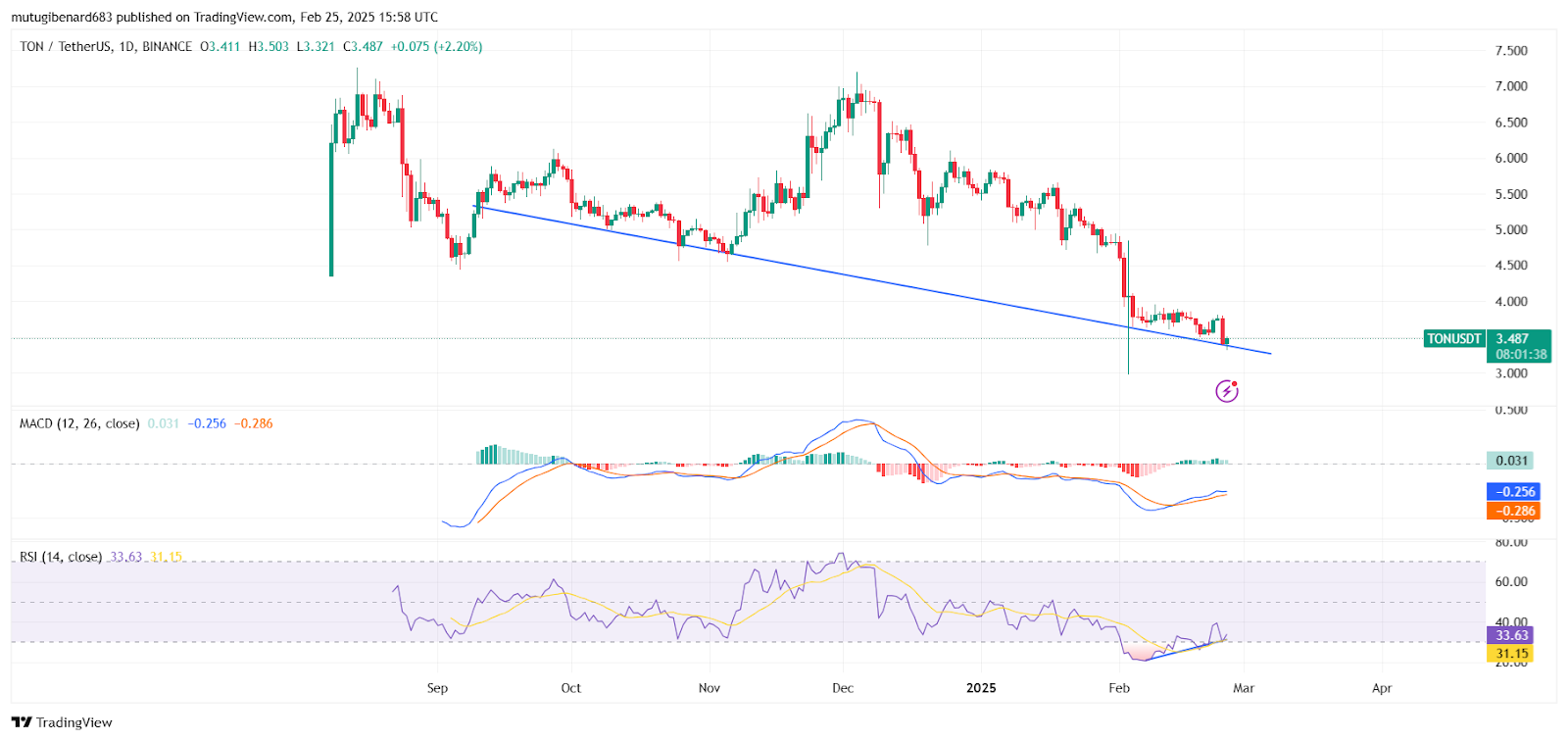Click the low price L3.321 in header
The height and width of the screenshot is (741, 1568).
pyautogui.click(x=316, y=46)
